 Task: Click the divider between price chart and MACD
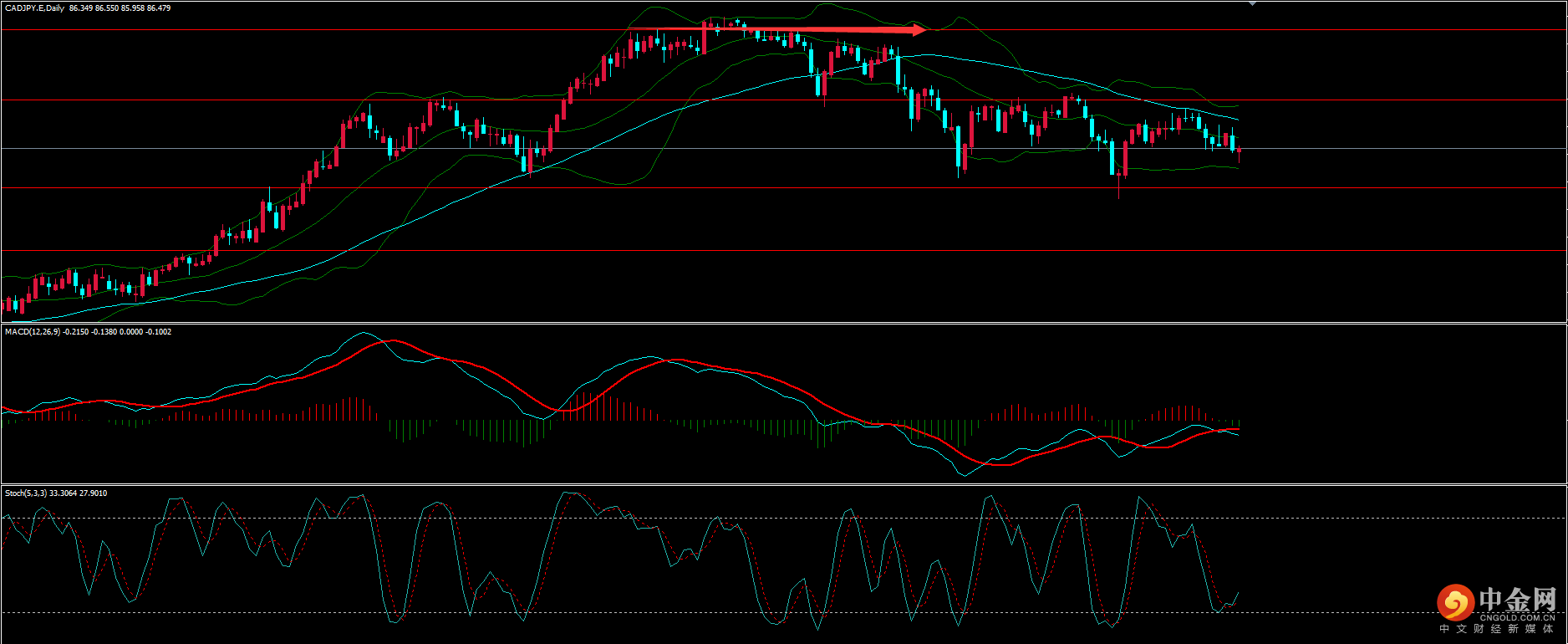784,323
